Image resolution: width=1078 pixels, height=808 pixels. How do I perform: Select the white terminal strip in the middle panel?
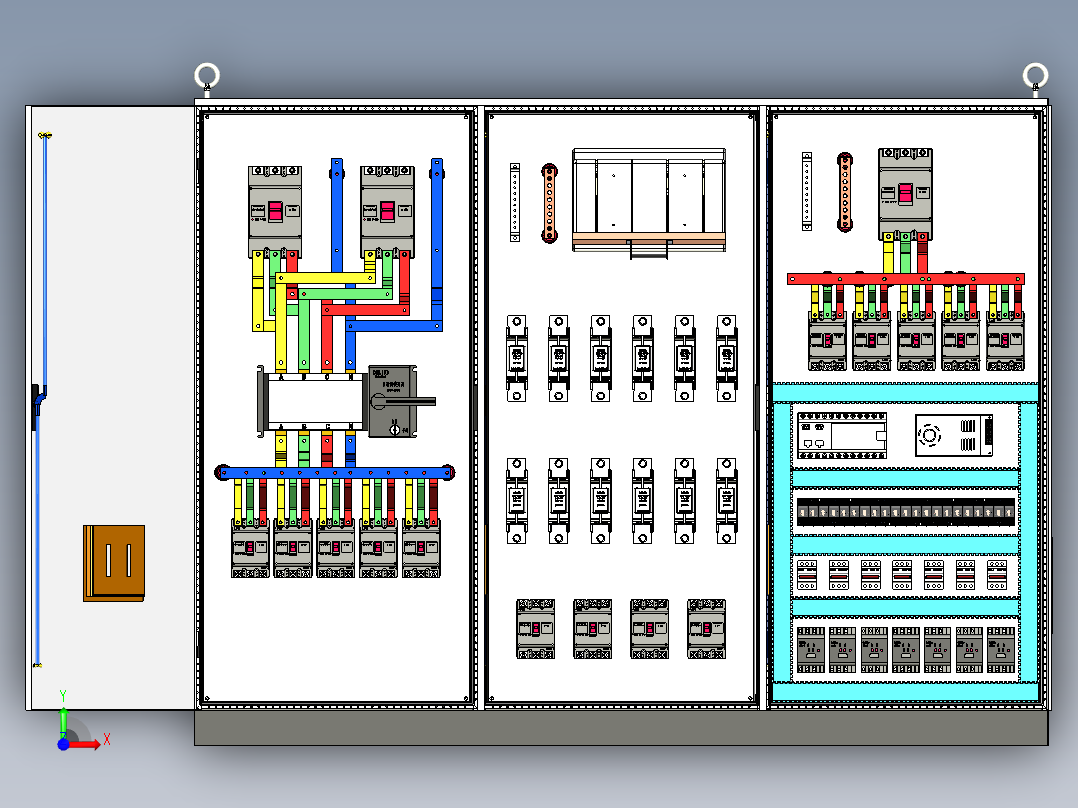[515, 203]
